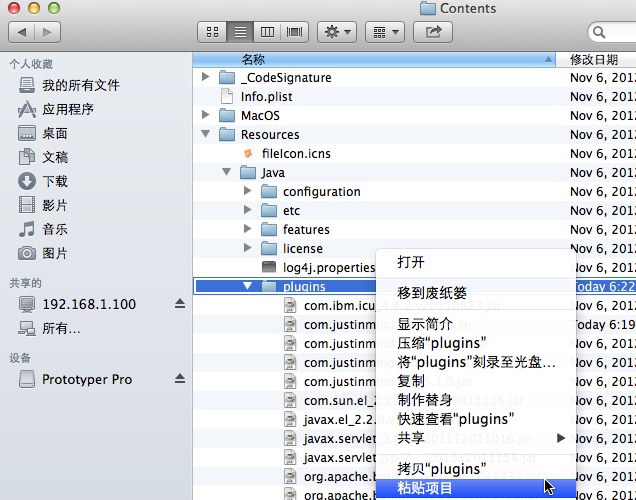Image resolution: width=636 pixels, height=500 pixels.
Task: Expand the configuration folder
Action: 248,192
